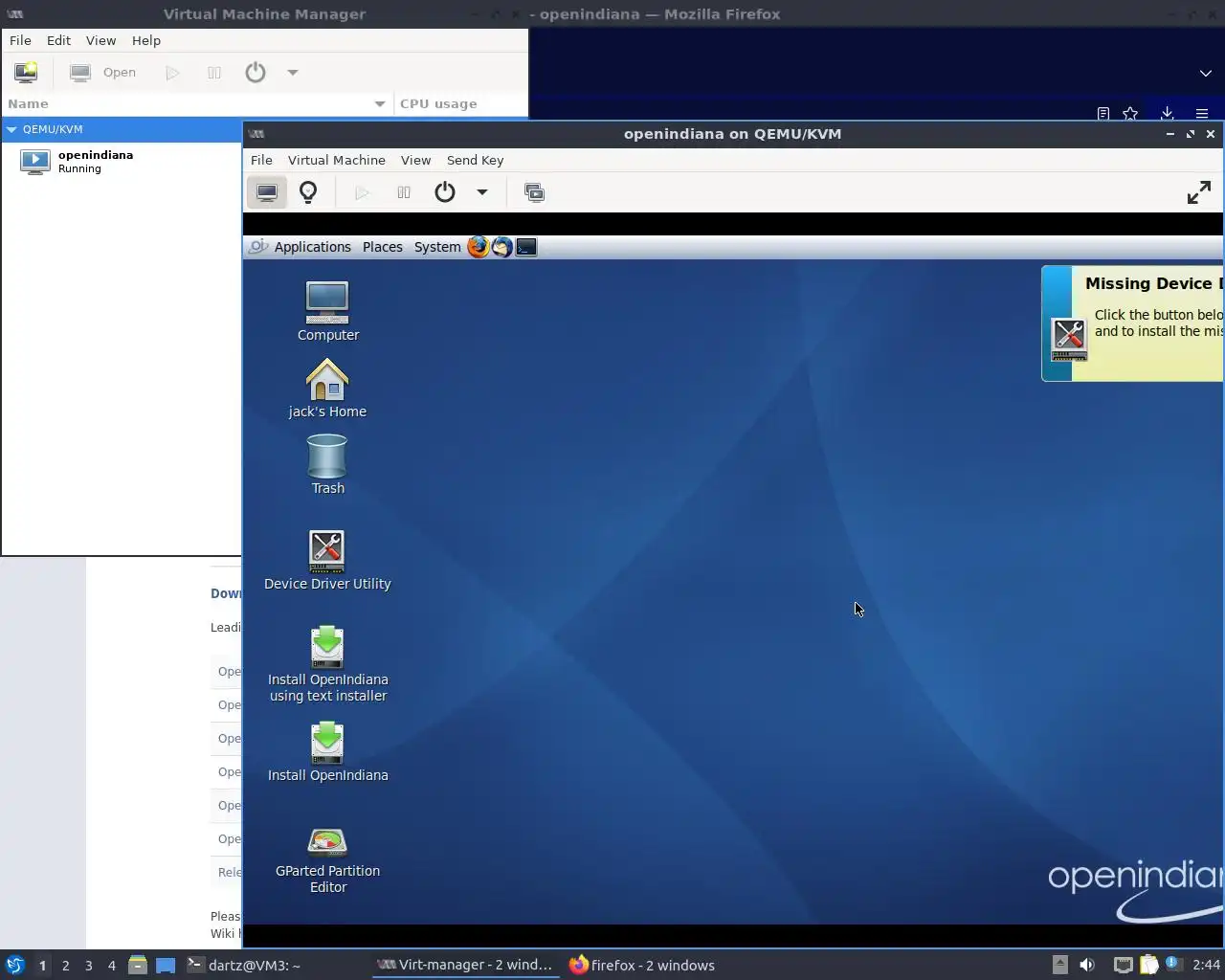
Task: Select the openindiana Running VM entry
Action: tap(122, 162)
